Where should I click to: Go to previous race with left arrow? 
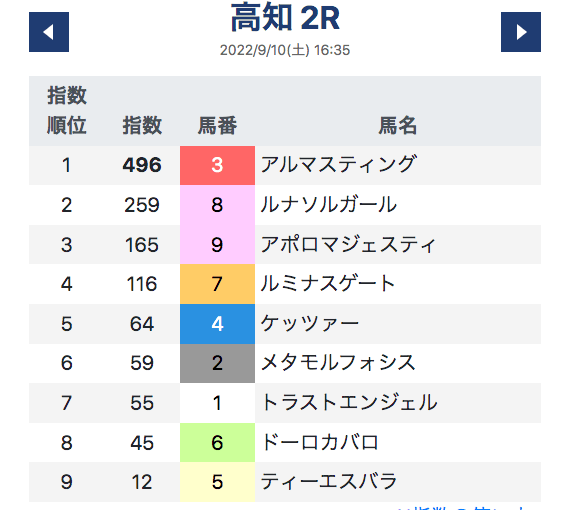[49, 32]
